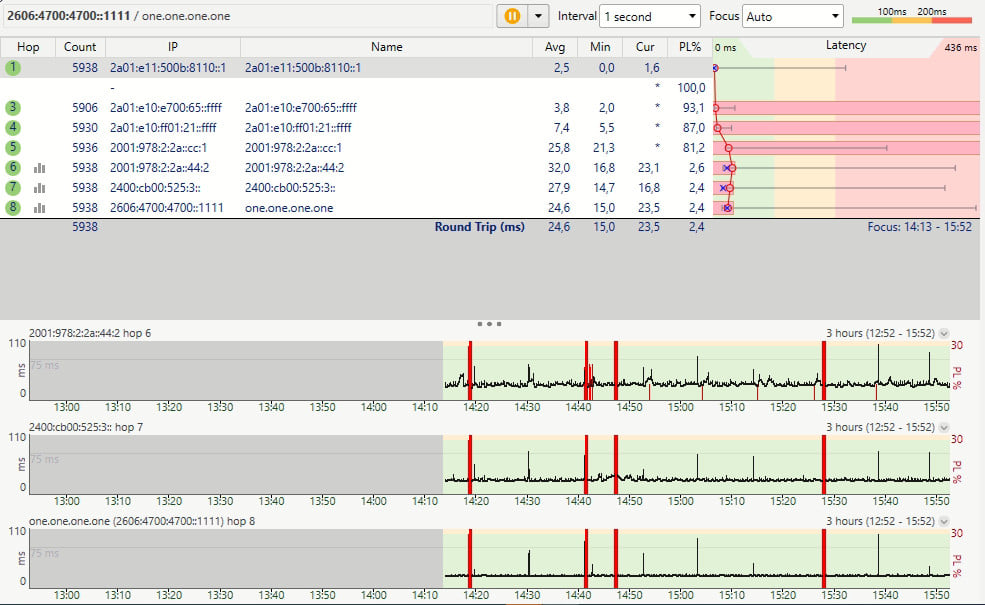Image resolution: width=985 pixels, height=605 pixels.
Task: Toggle the hop 6 timeline graph icon
Action: (x=41, y=168)
